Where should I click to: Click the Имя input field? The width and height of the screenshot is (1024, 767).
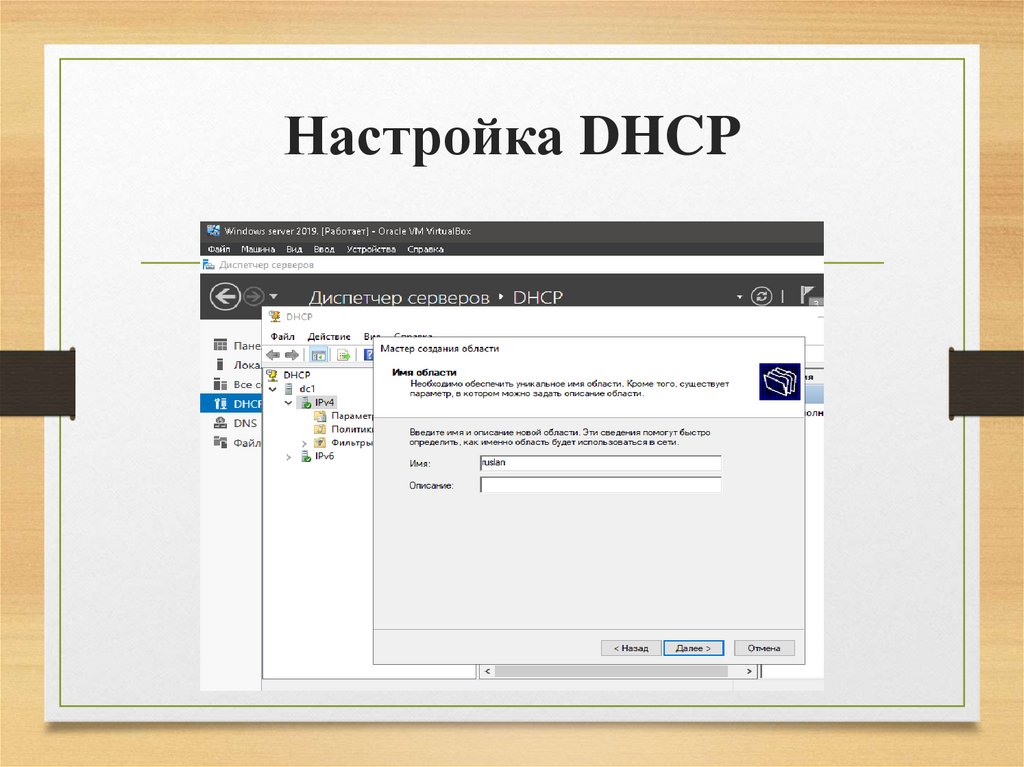601,463
